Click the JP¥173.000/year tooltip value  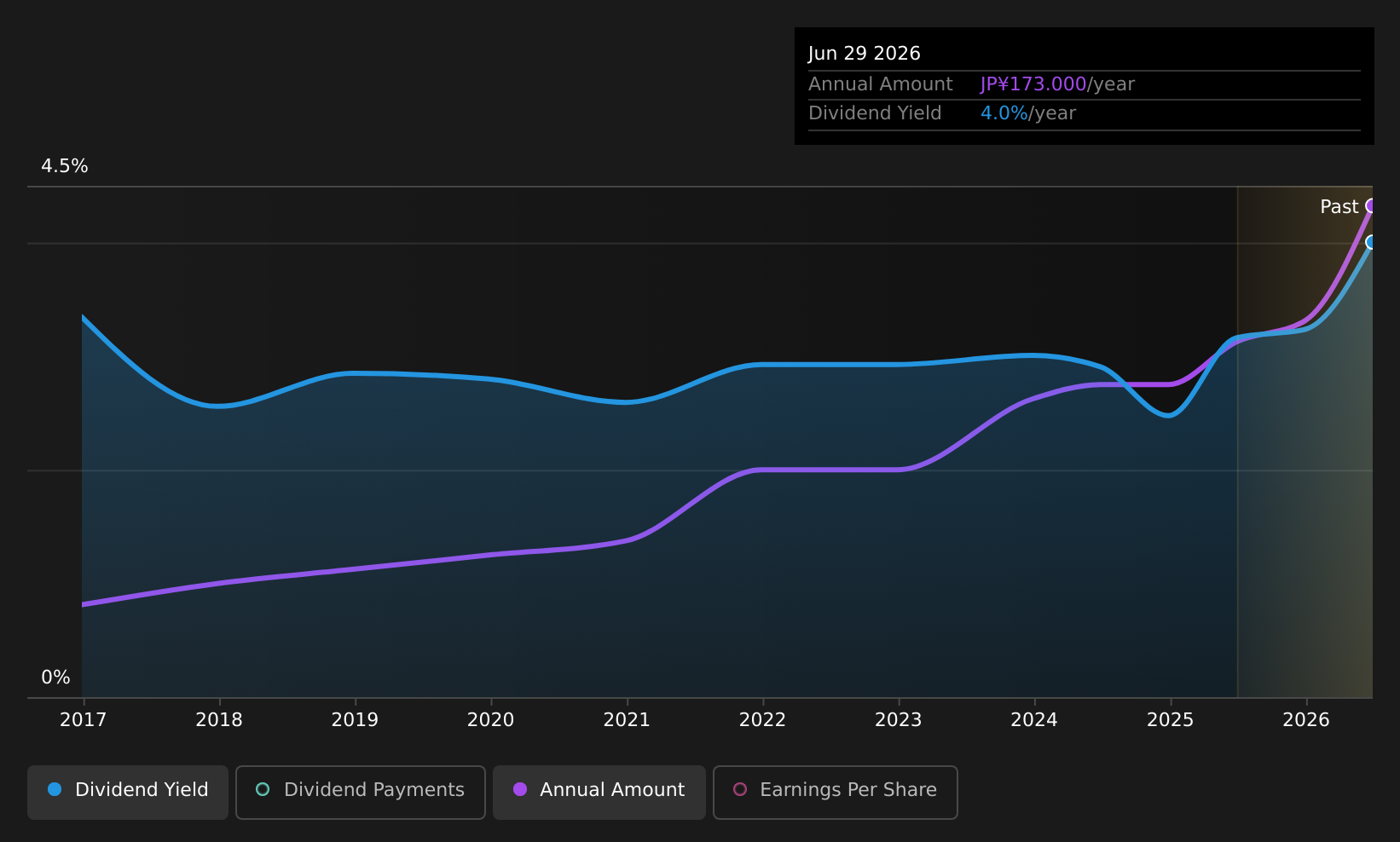[x=1057, y=84]
